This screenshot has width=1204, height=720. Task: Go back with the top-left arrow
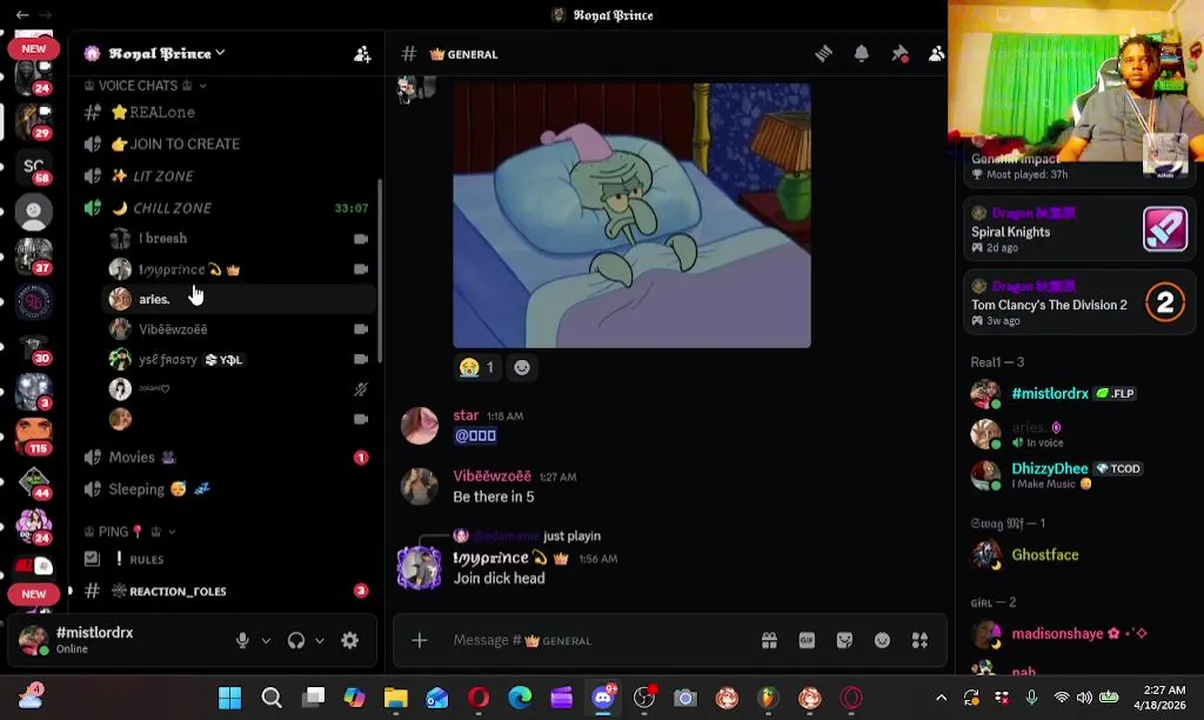coord(22,15)
